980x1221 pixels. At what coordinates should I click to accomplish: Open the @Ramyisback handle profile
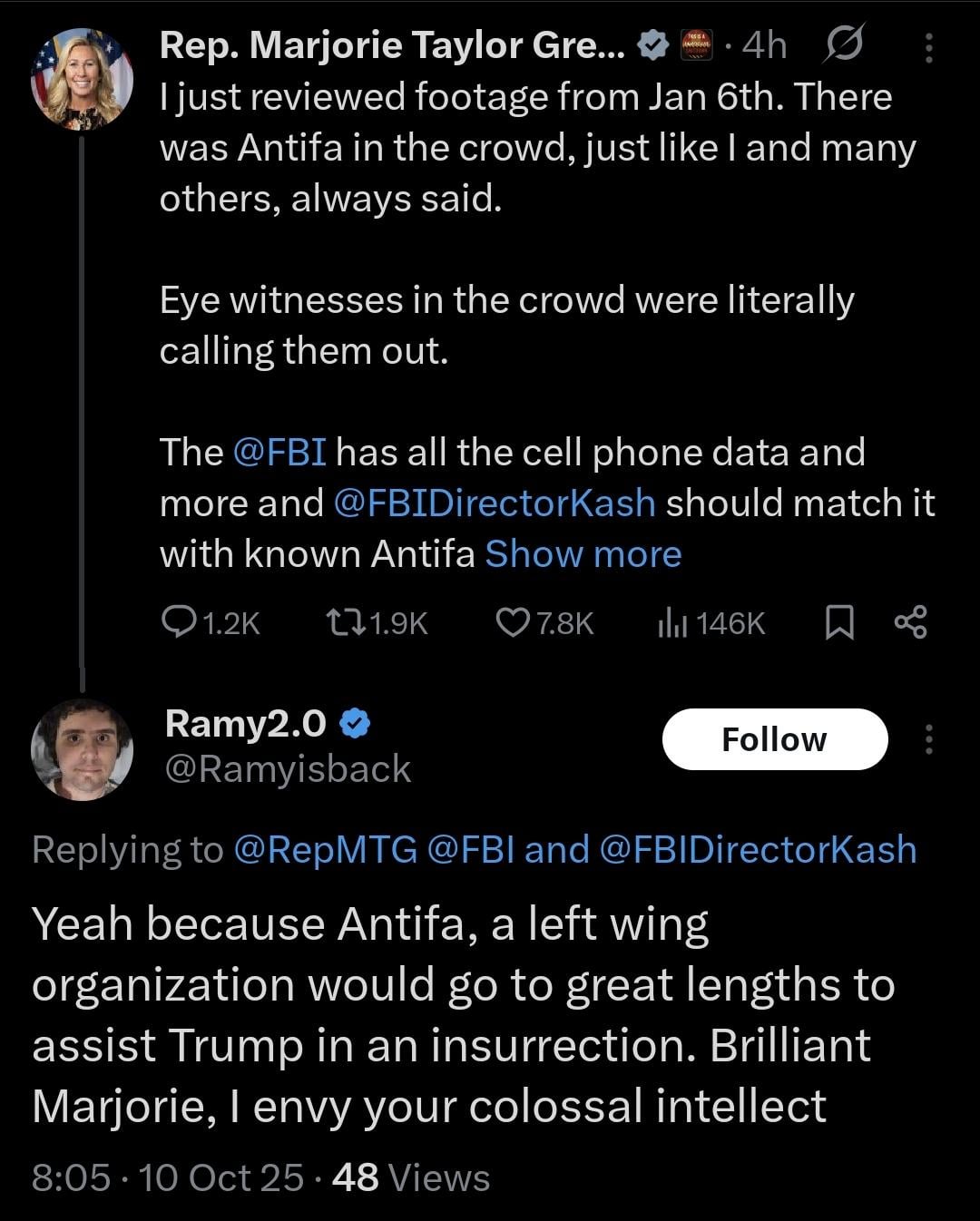289,769
